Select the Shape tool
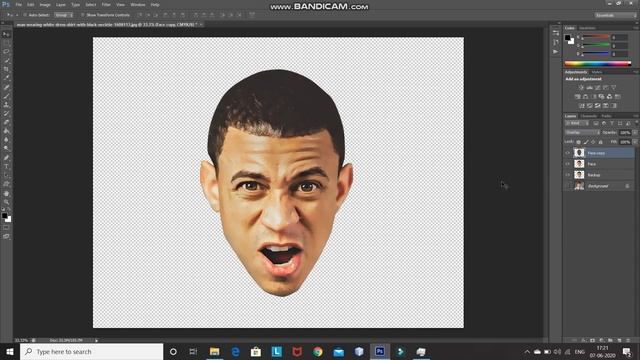The height and width of the screenshot is (360, 640). [x=6, y=184]
